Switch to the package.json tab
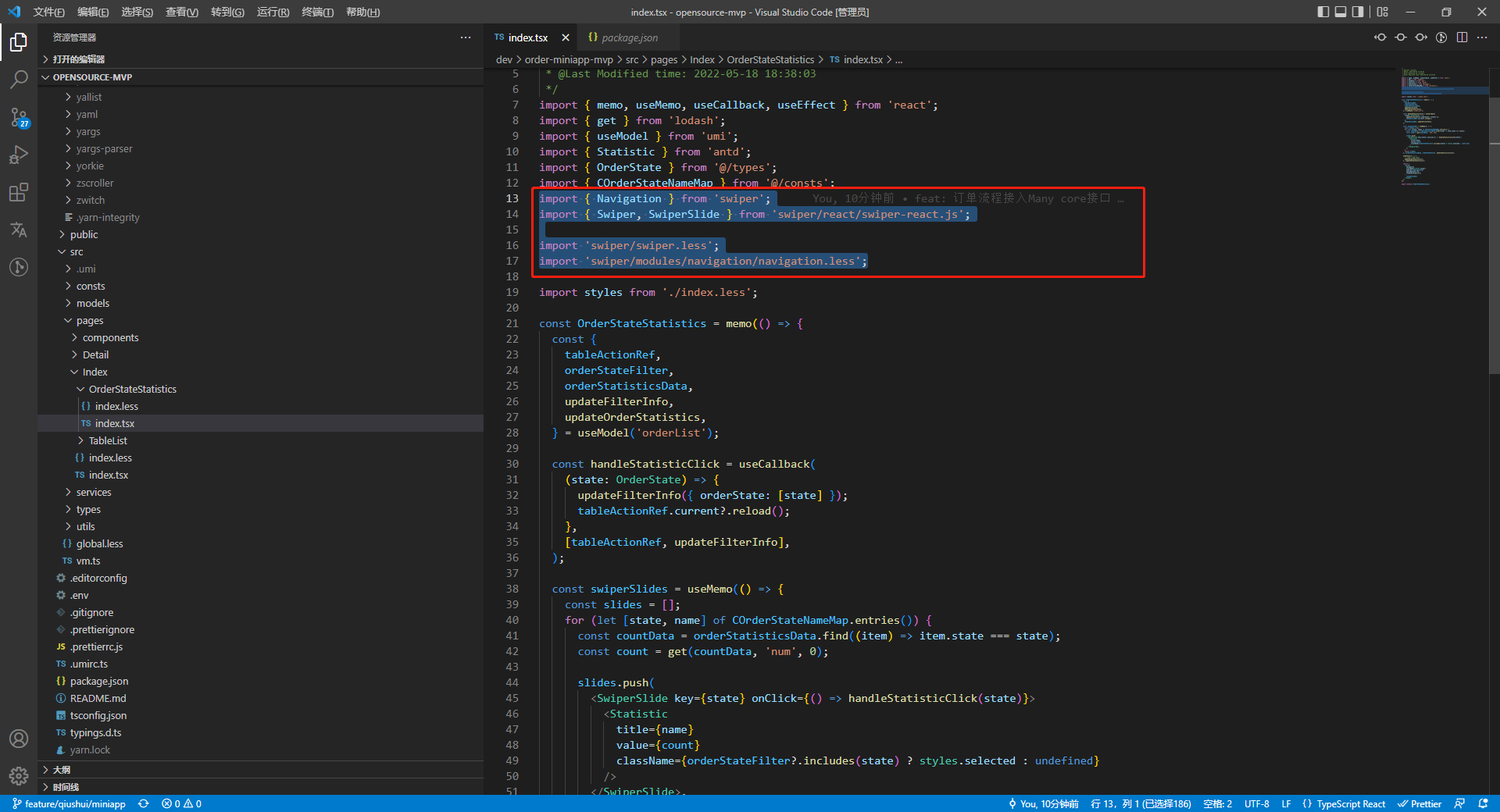 click(623, 37)
